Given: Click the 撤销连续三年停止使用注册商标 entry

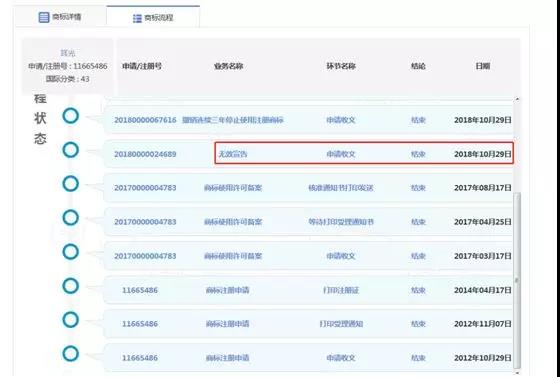Looking at the screenshot, I should [x=233, y=120].
